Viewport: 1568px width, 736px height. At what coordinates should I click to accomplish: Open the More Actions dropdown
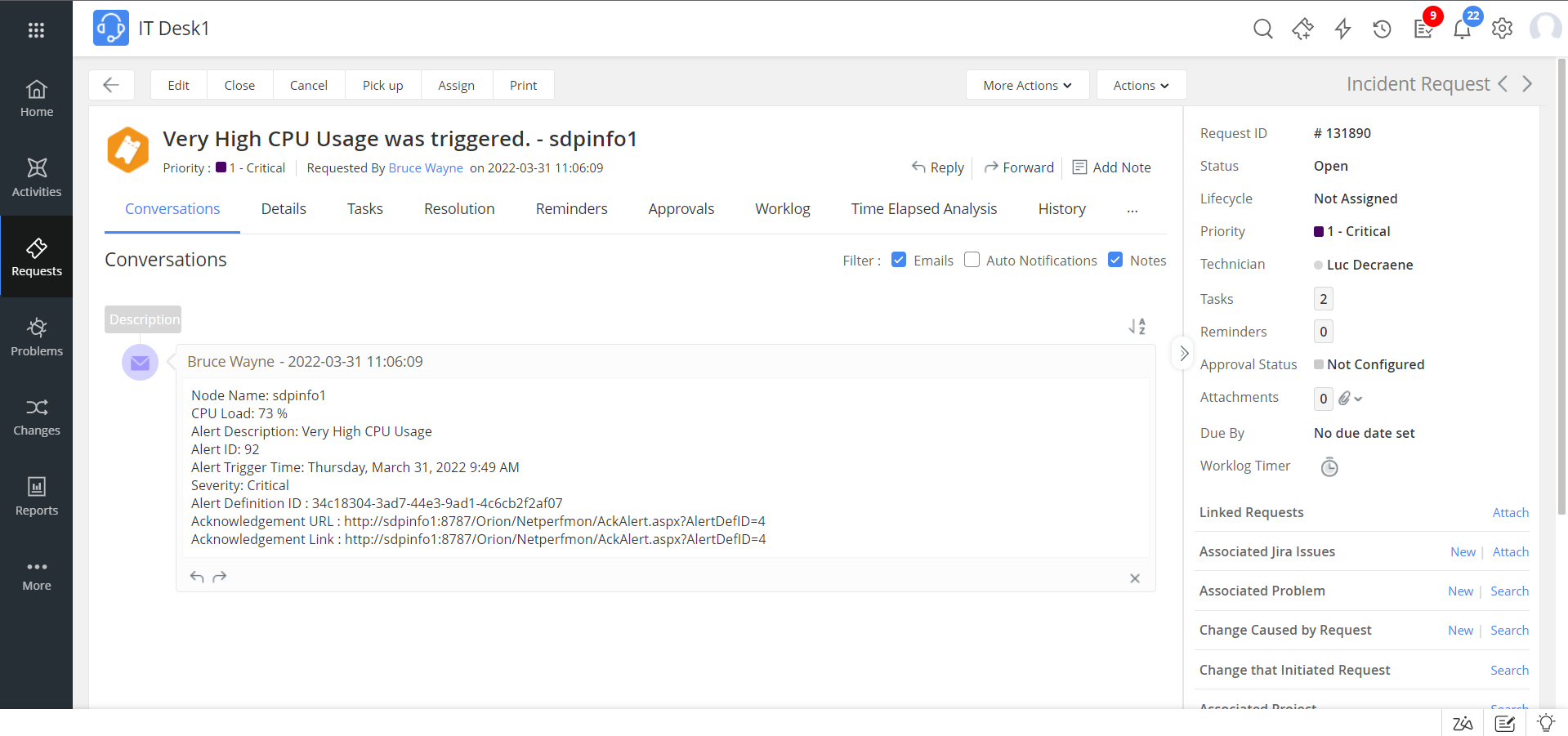[1026, 84]
